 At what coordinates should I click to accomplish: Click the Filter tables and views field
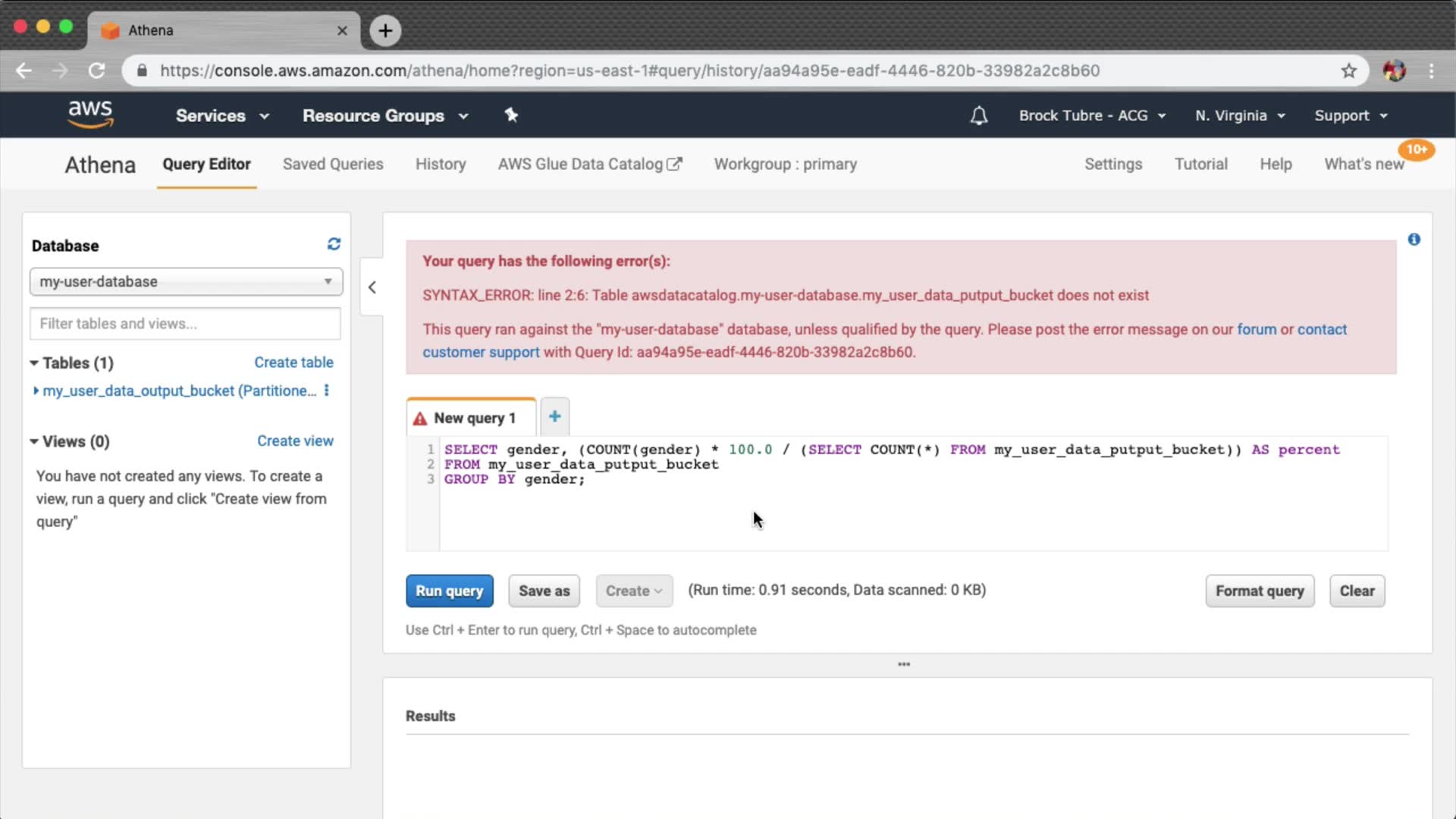pyautogui.click(x=185, y=324)
